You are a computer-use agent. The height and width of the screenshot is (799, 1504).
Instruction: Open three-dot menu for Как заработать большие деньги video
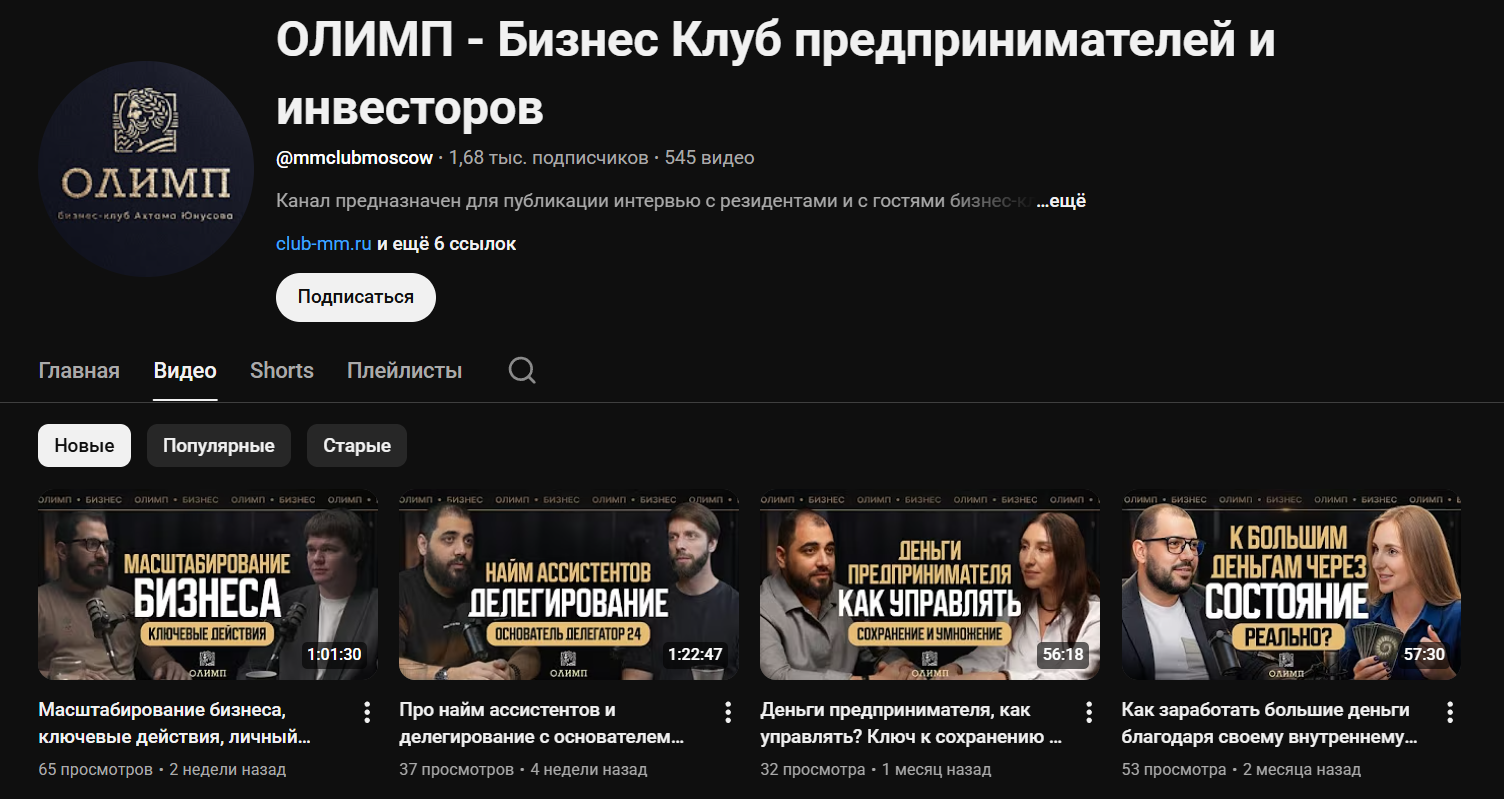(1450, 712)
